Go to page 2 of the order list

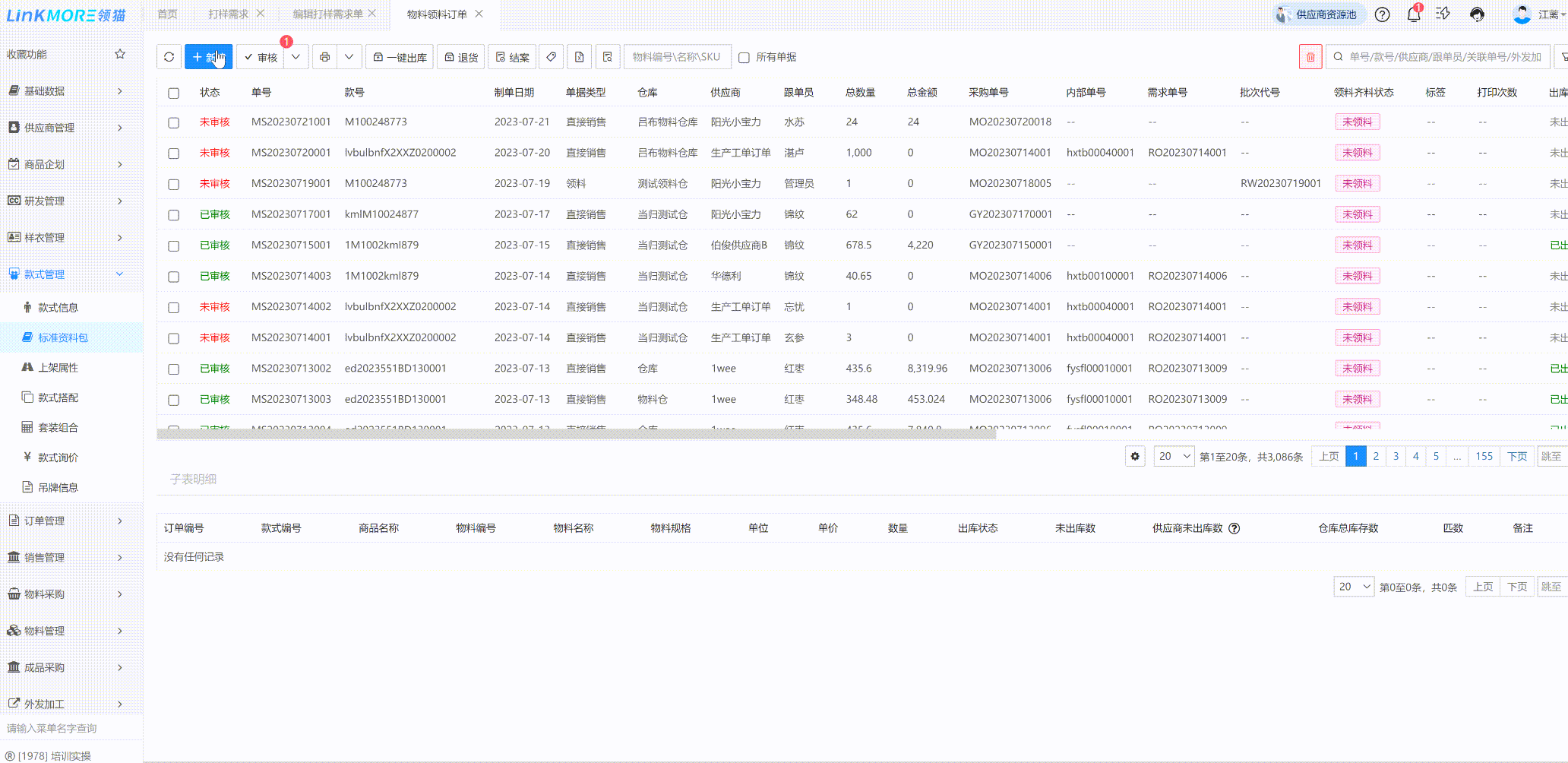point(1376,457)
